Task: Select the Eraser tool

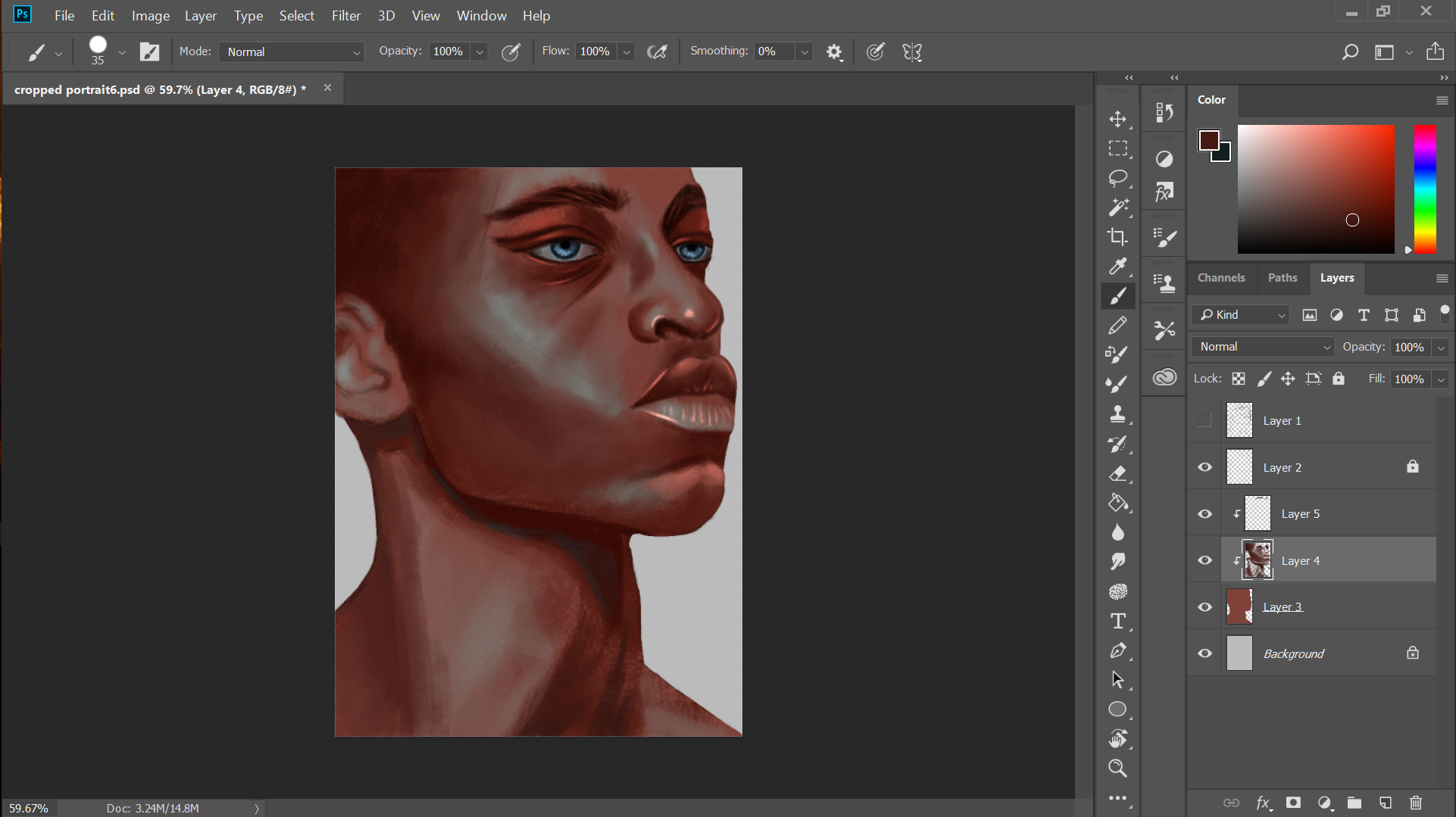Action: point(1117,473)
